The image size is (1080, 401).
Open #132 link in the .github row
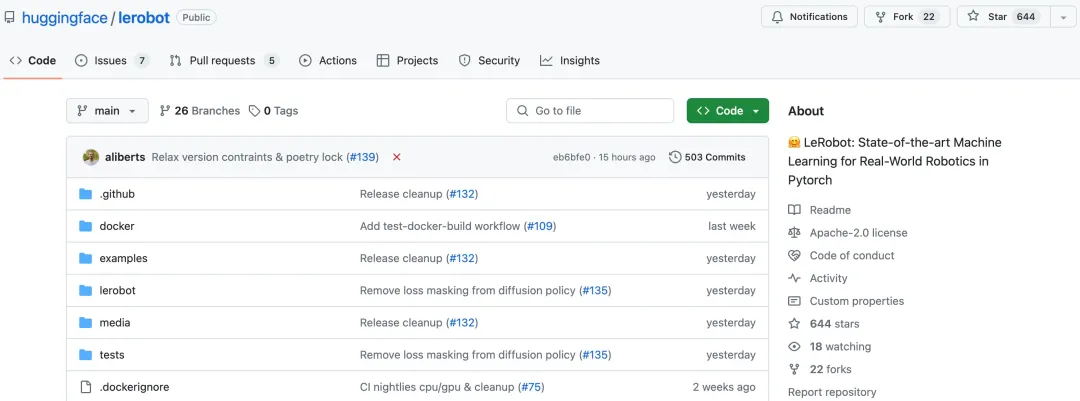pos(462,194)
